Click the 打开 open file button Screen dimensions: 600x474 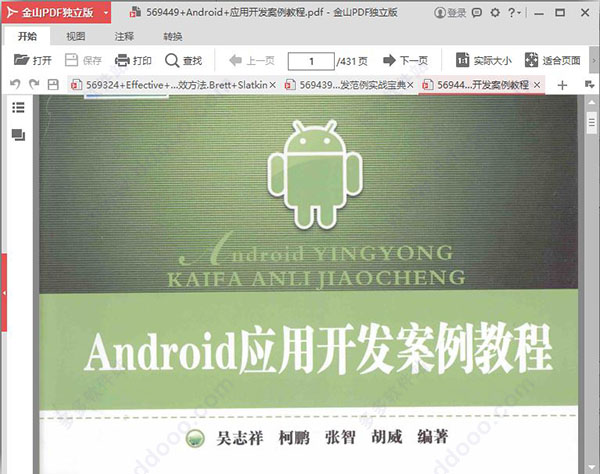(33, 60)
